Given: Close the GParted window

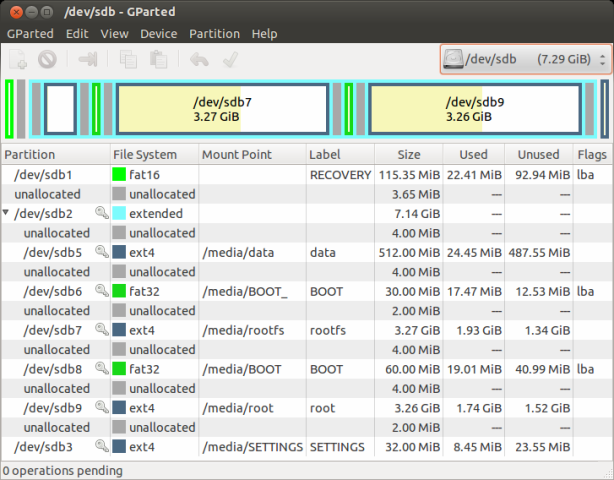Looking at the screenshot, I should click(x=16, y=12).
